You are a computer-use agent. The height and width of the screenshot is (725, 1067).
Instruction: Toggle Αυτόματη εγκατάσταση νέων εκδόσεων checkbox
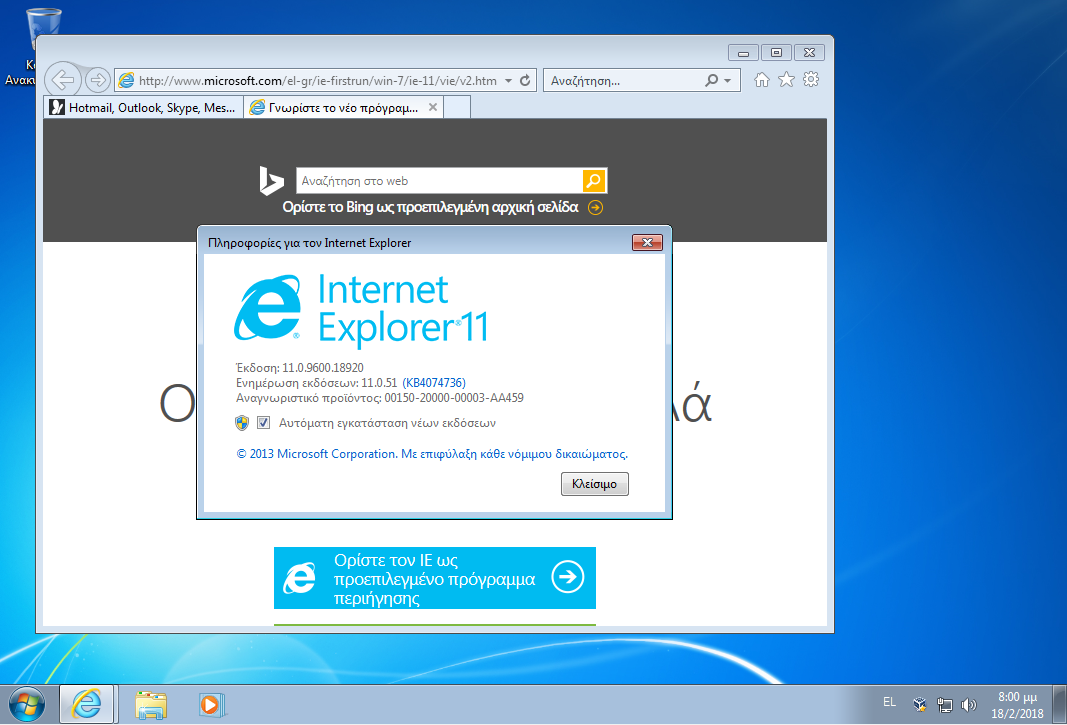(x=263, y=423)
